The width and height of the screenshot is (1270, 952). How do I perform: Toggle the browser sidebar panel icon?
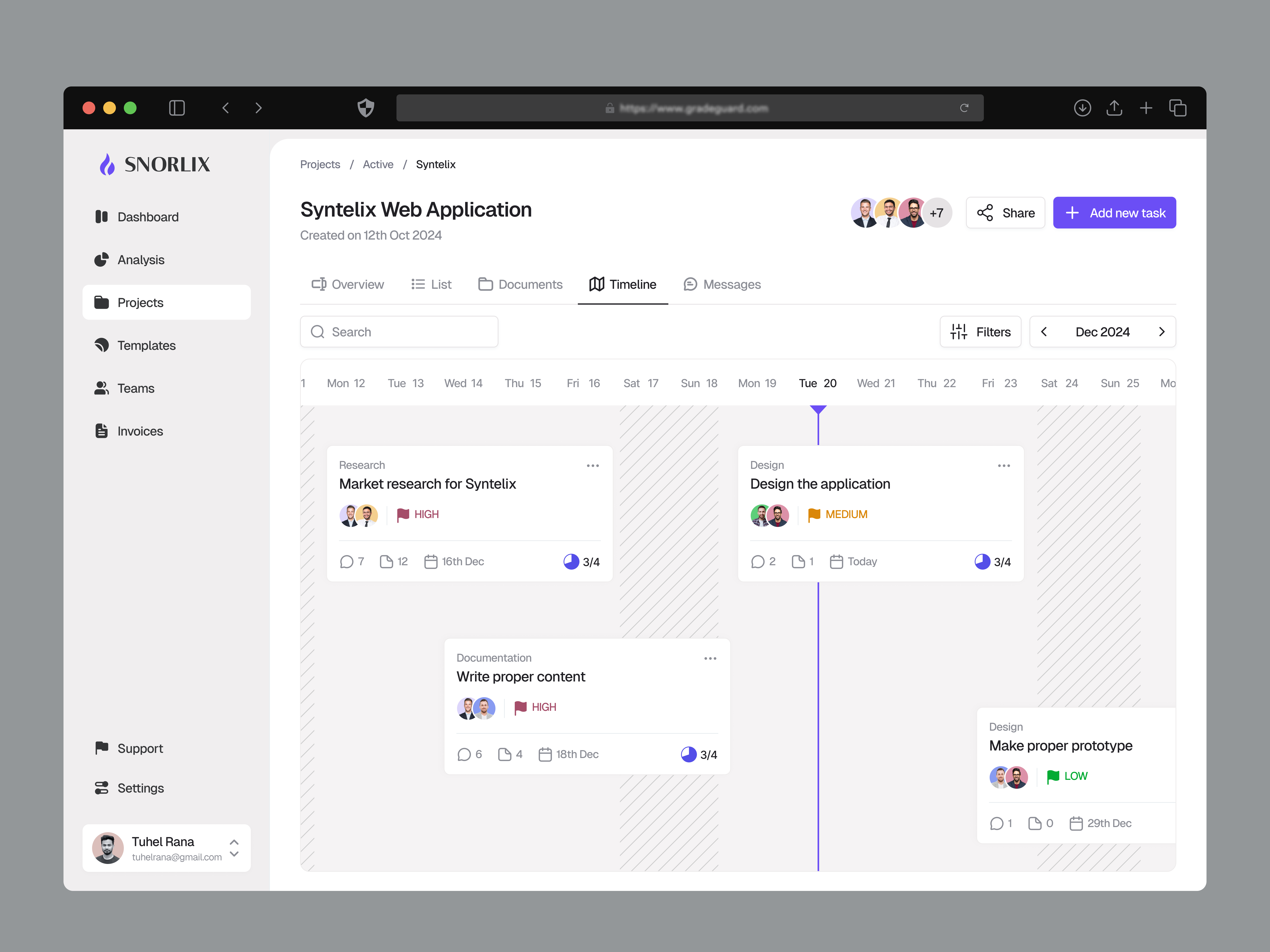177,108
